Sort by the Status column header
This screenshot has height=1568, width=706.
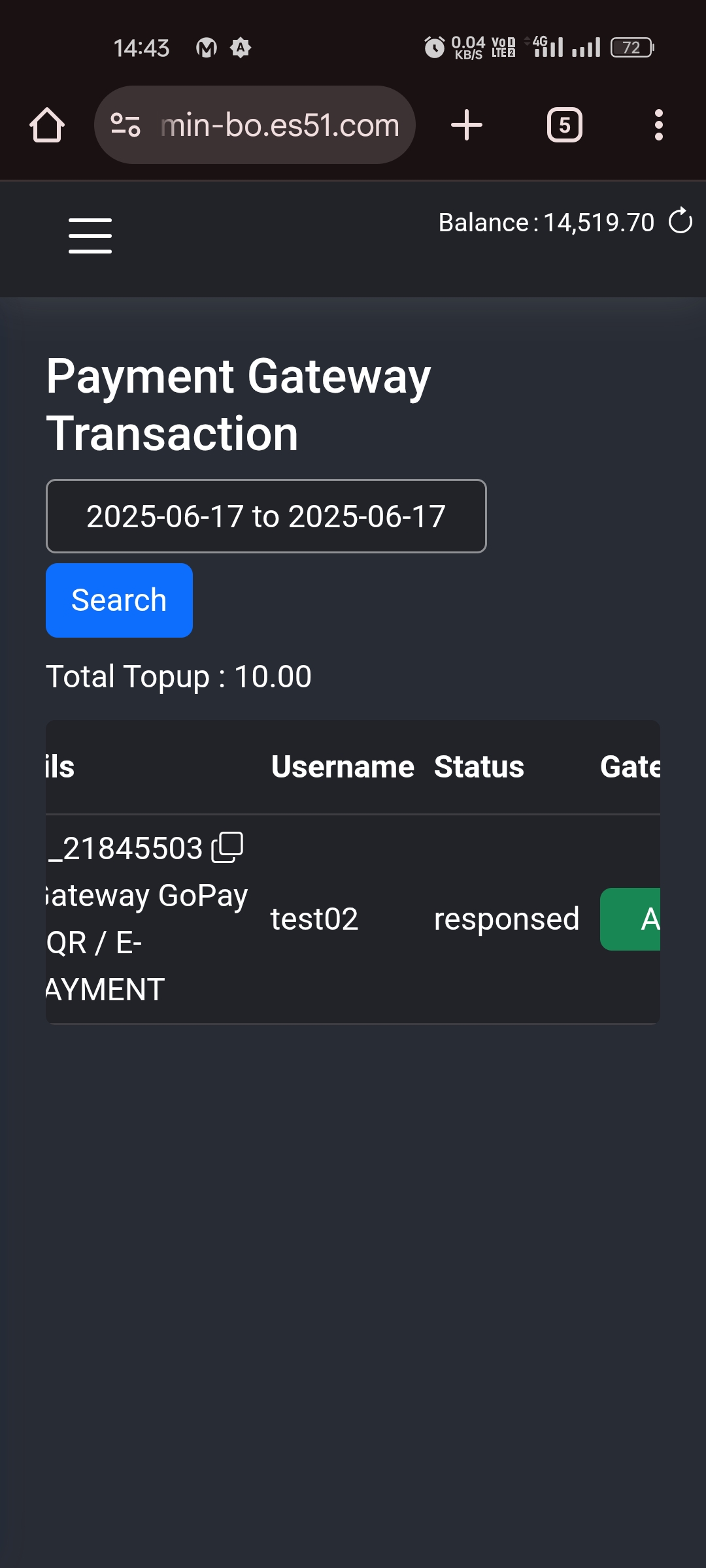[479, 767]
